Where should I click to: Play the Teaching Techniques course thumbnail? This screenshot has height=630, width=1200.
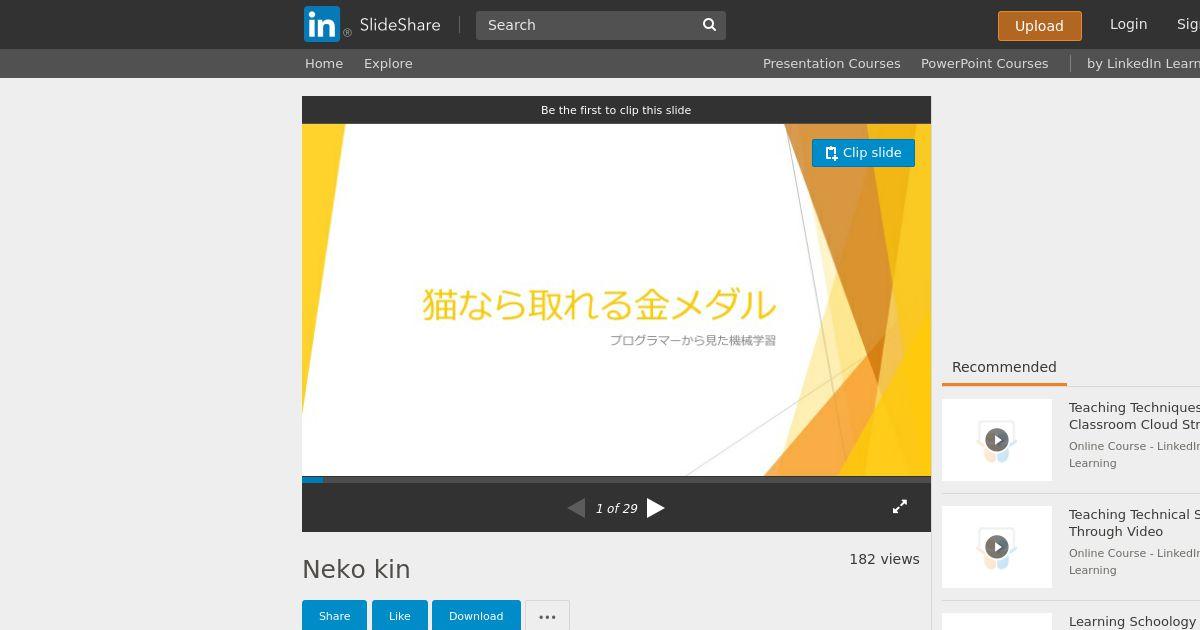pyautogui.click(x=997, y=440)
